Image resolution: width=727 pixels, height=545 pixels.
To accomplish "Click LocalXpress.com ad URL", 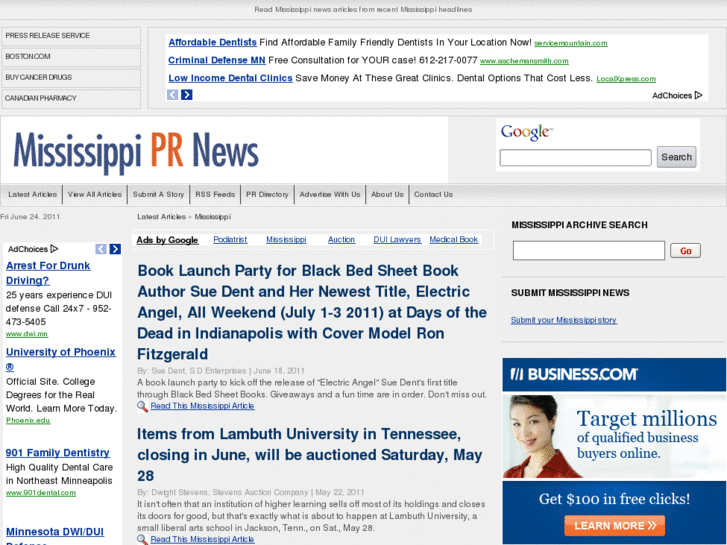I will pos(626,79).
